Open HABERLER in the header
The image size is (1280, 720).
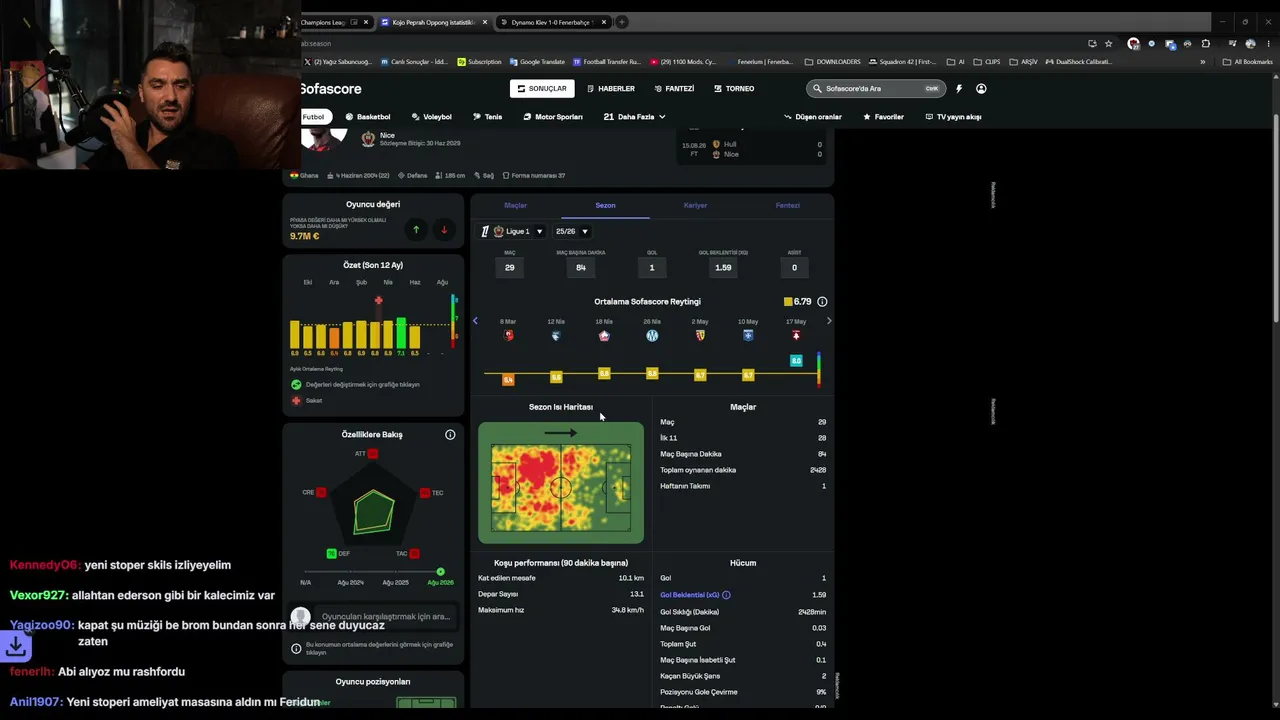(x=611, y=89)
